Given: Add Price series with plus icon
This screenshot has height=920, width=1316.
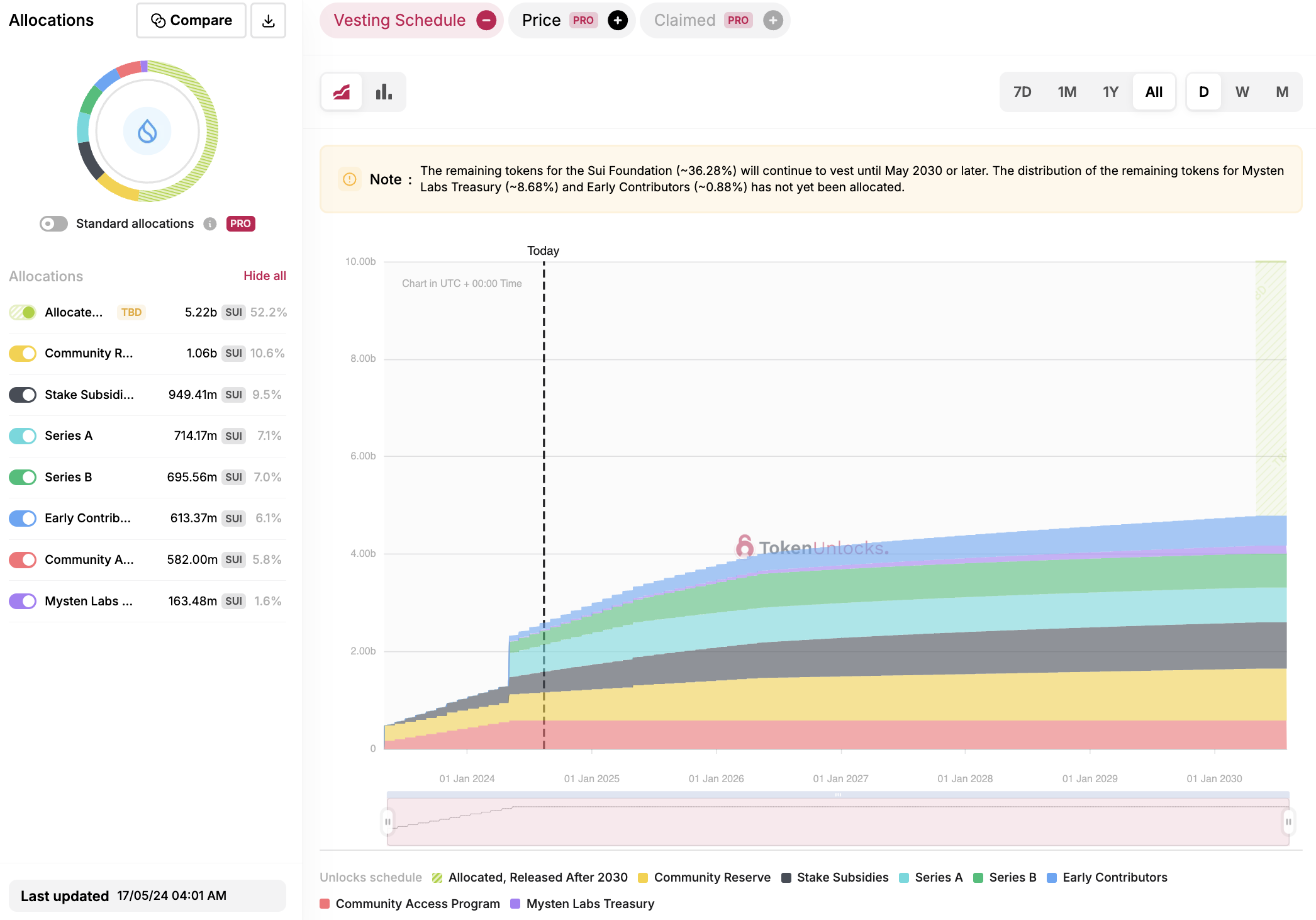Looking at the screenshot, I should coord(618,21).
